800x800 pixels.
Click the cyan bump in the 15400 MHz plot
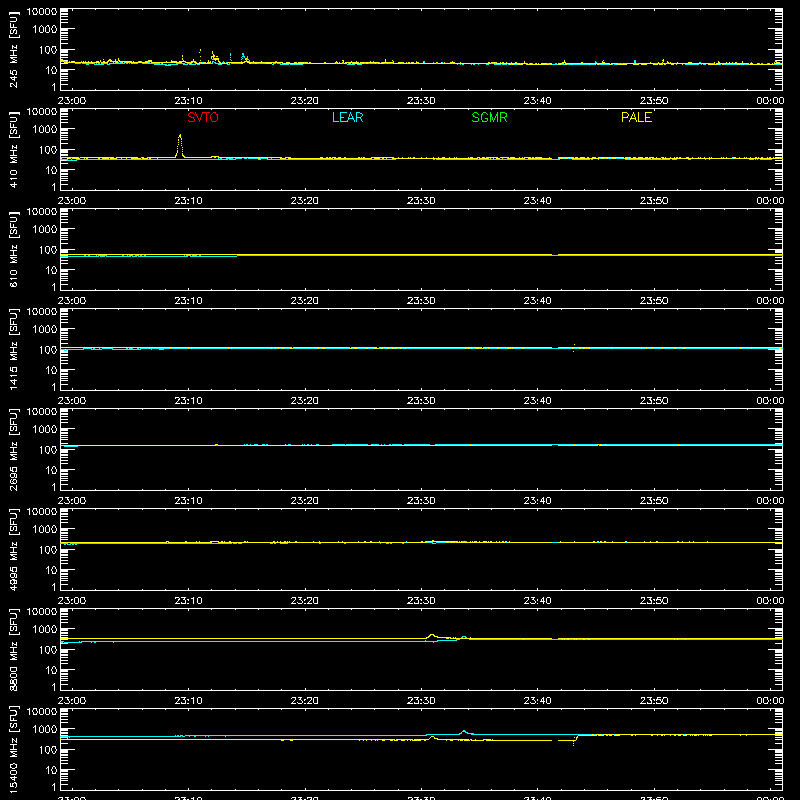pos(463,732)
